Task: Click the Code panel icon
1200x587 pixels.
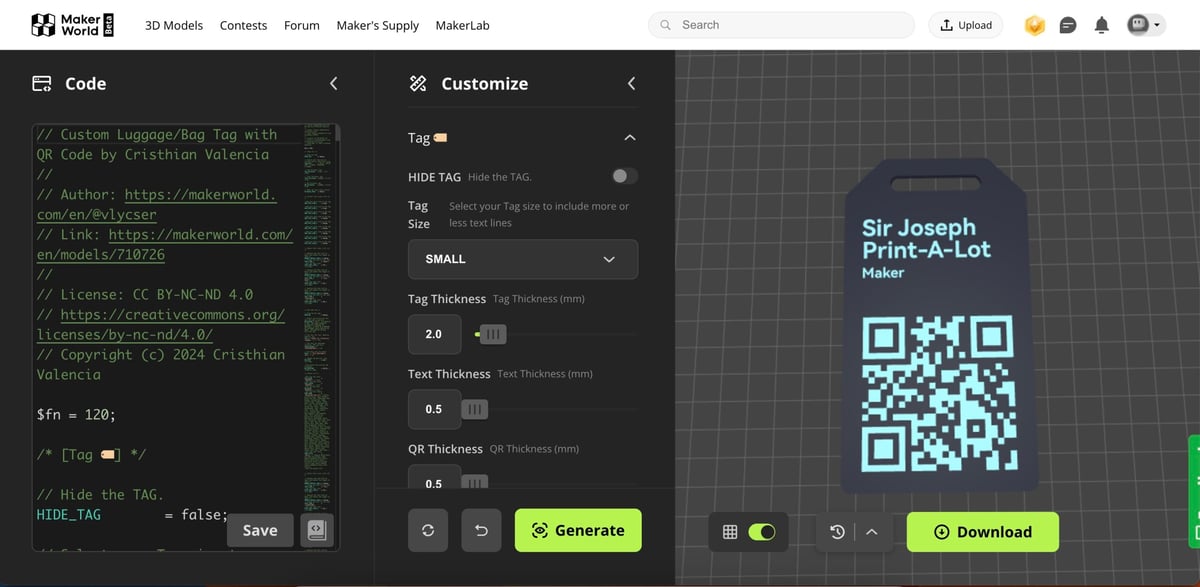Action: tap(42, 84)
